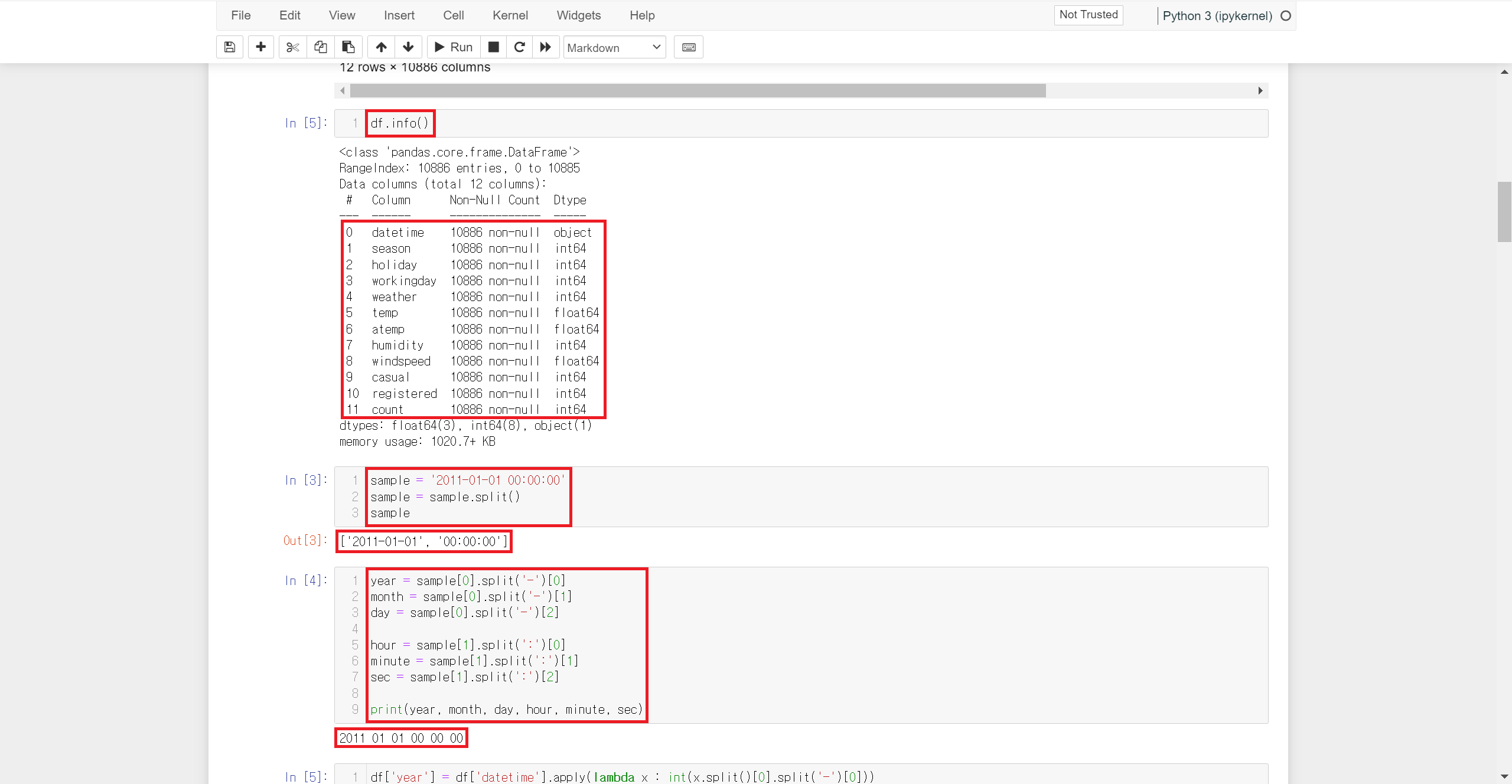Copy selected cells icon
Viewport: 1512px width, 784px height.
pyautogui.click(x=320, y=47)
